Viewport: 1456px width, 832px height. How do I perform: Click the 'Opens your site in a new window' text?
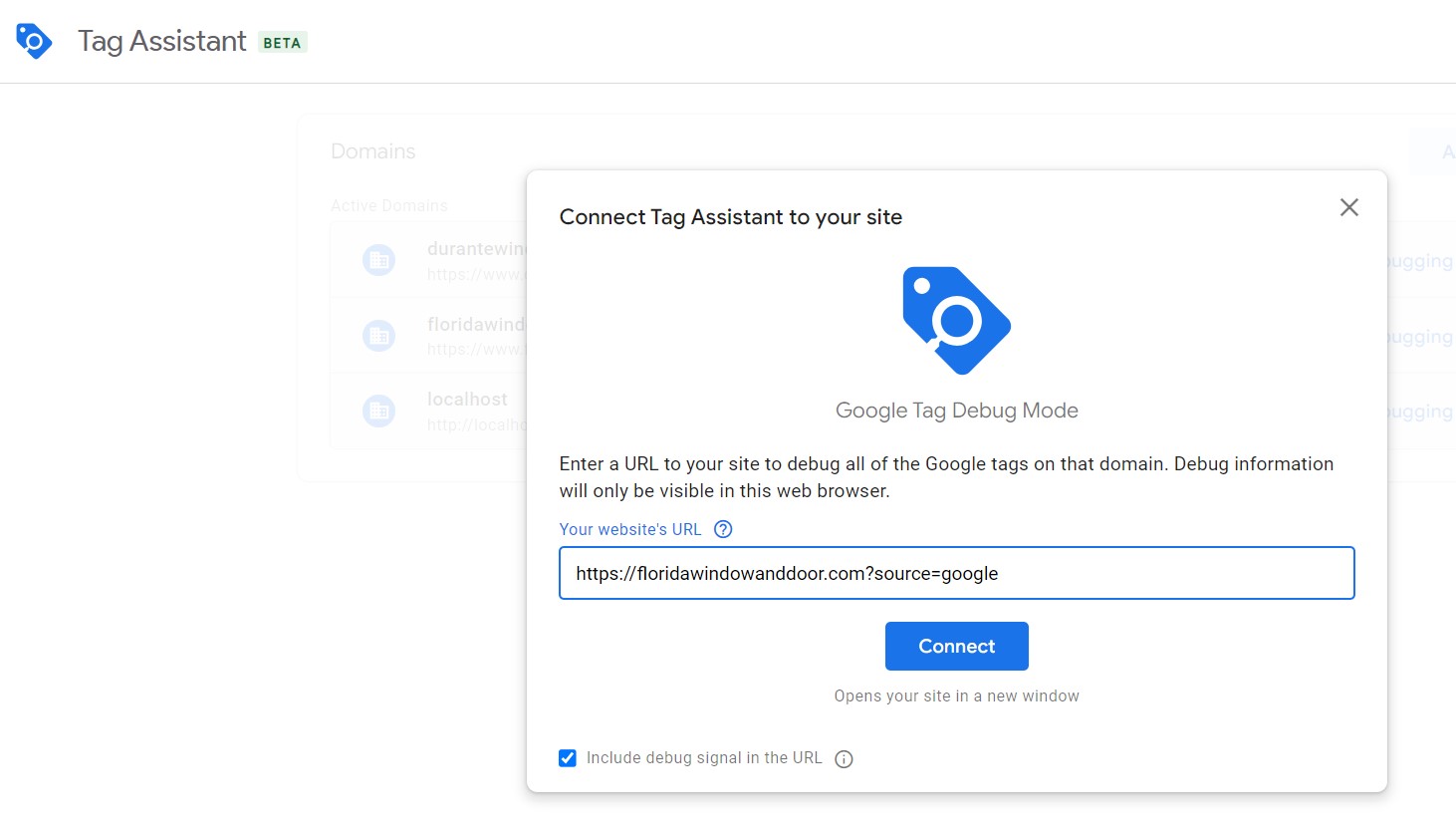(957, 695)
